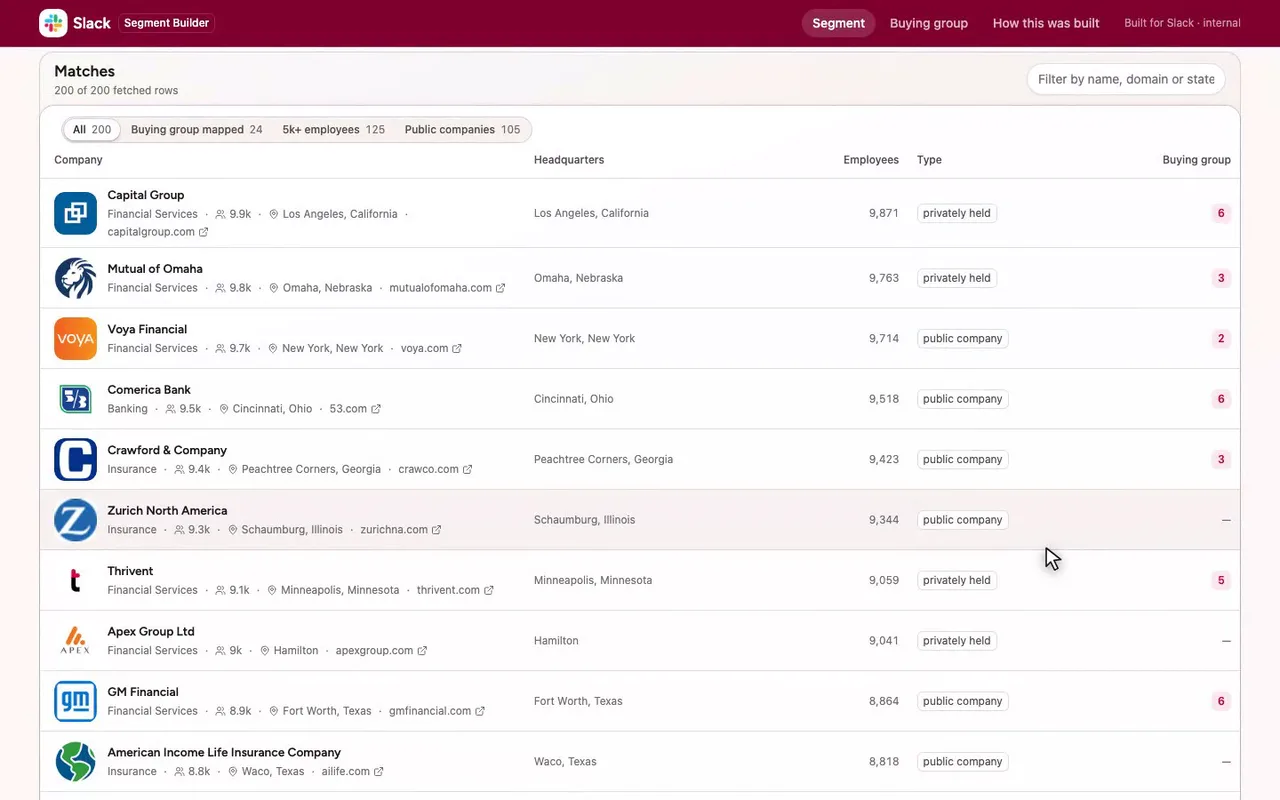1280x800 pixels.
Task: Click privately held tag for Mutual of Omaha
Action: [957, 278]
